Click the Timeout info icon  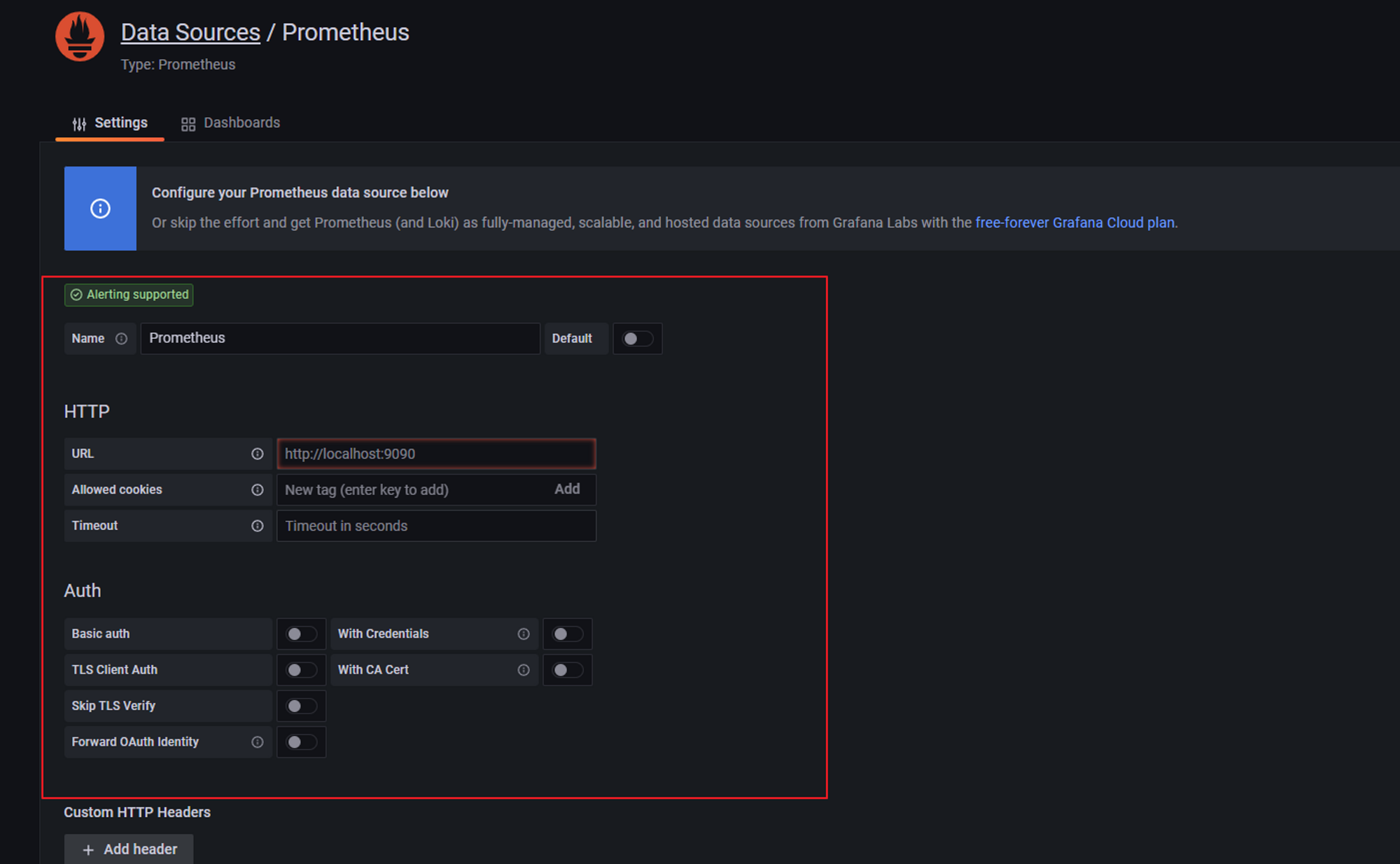(257, 526)
